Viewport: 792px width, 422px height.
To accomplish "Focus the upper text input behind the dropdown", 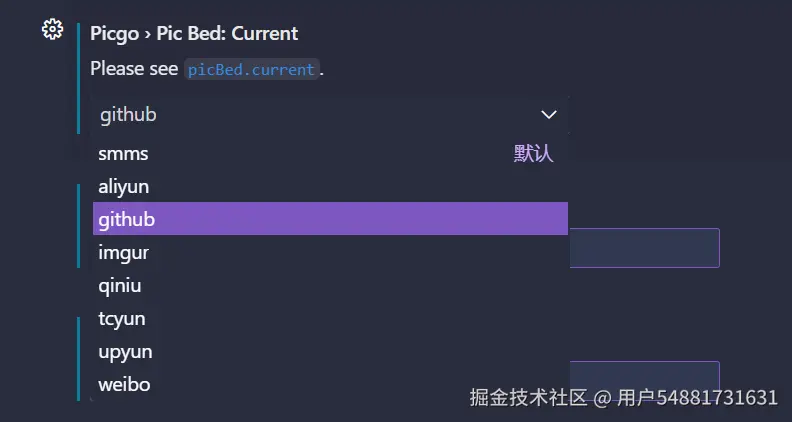I will (x=644, y=248).
